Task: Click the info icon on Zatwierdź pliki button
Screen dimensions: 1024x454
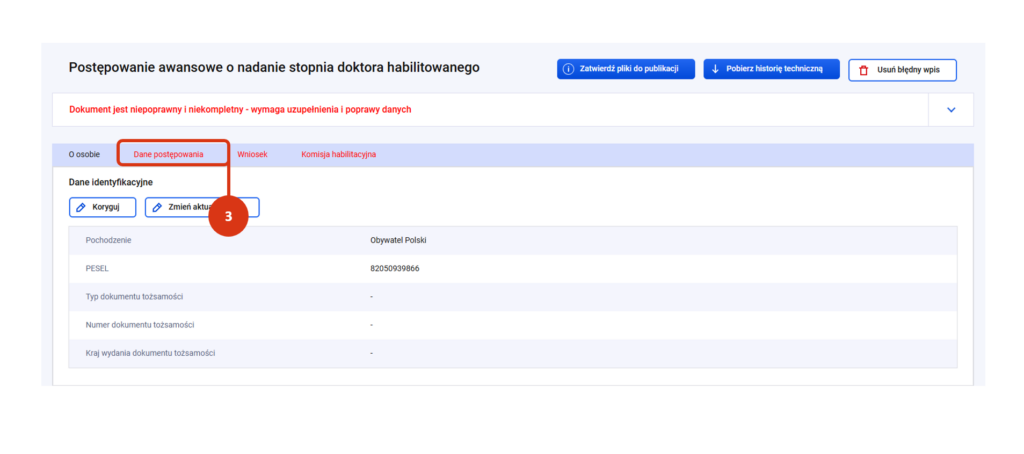Action: pos(568,69)
